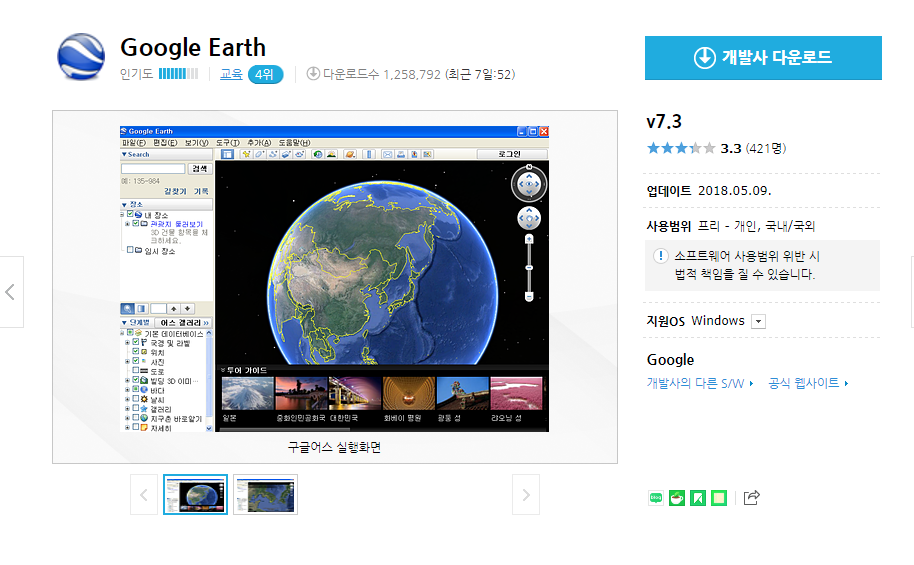Select the Add Path tool
Screen dimensions: 914x565
point(273,154)
